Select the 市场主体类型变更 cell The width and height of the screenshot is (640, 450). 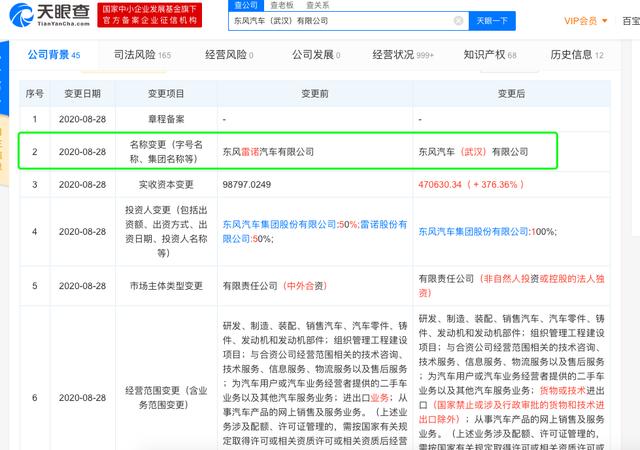166,286
